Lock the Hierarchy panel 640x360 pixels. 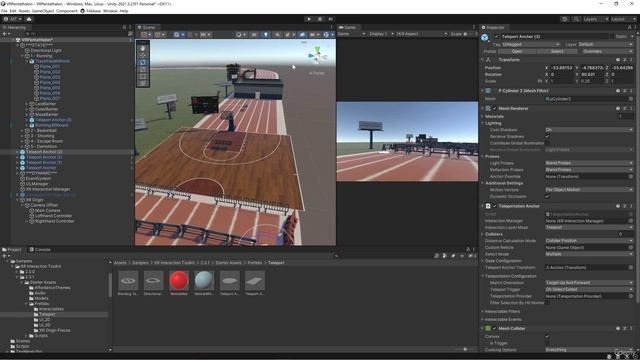pos(124,27)
